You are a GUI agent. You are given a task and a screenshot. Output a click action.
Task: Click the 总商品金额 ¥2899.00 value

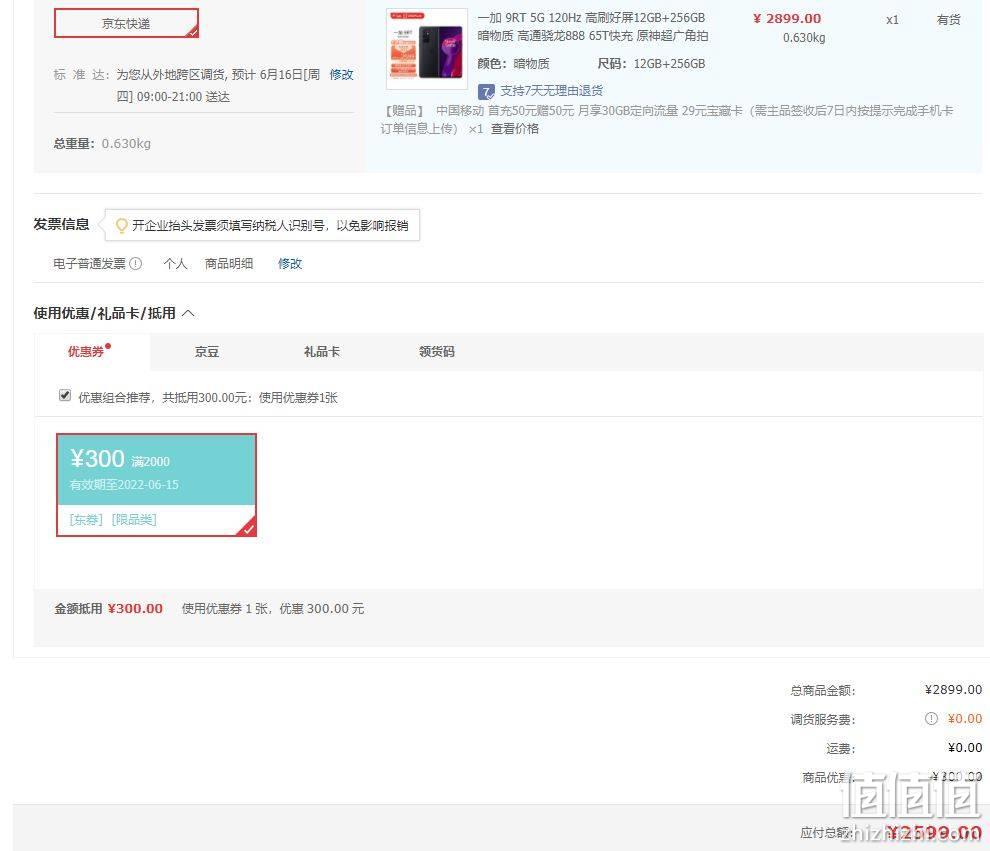(x=953, y=689)
